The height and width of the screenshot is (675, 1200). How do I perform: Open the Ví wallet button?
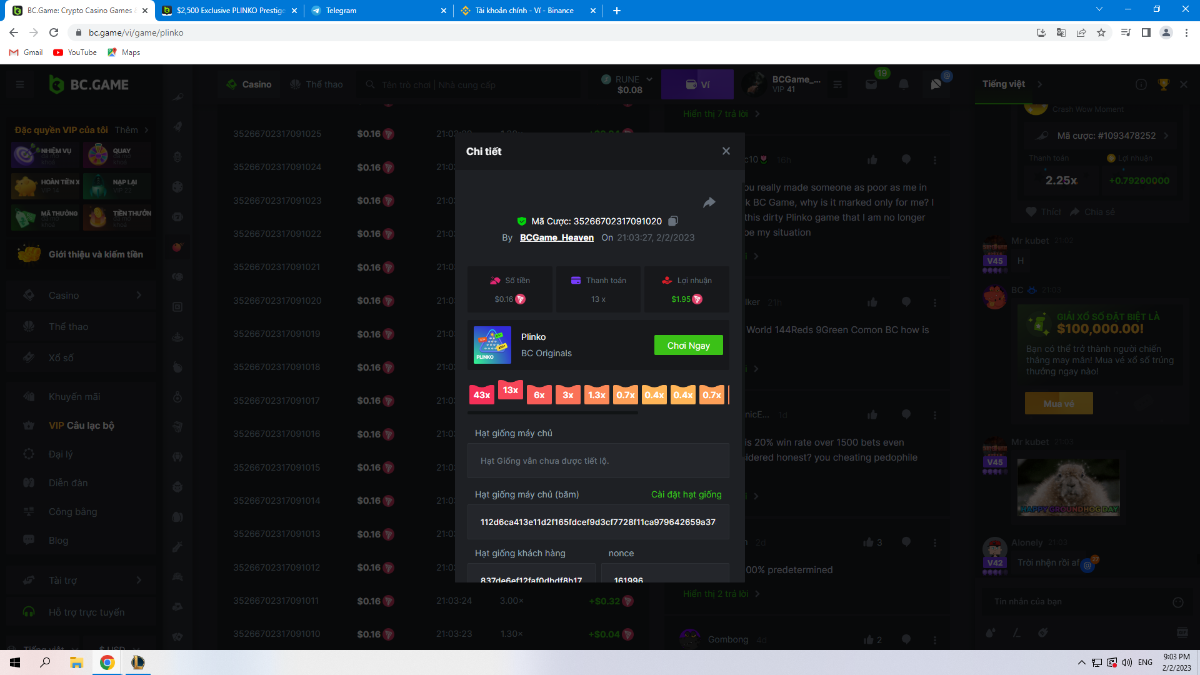click(697, 85)
